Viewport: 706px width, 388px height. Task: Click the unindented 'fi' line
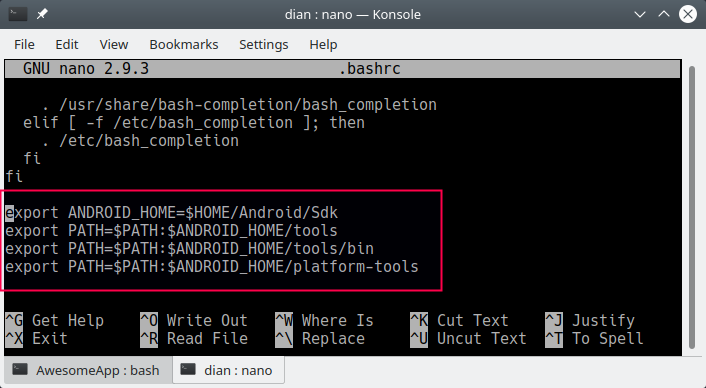[x=14, y=176]
